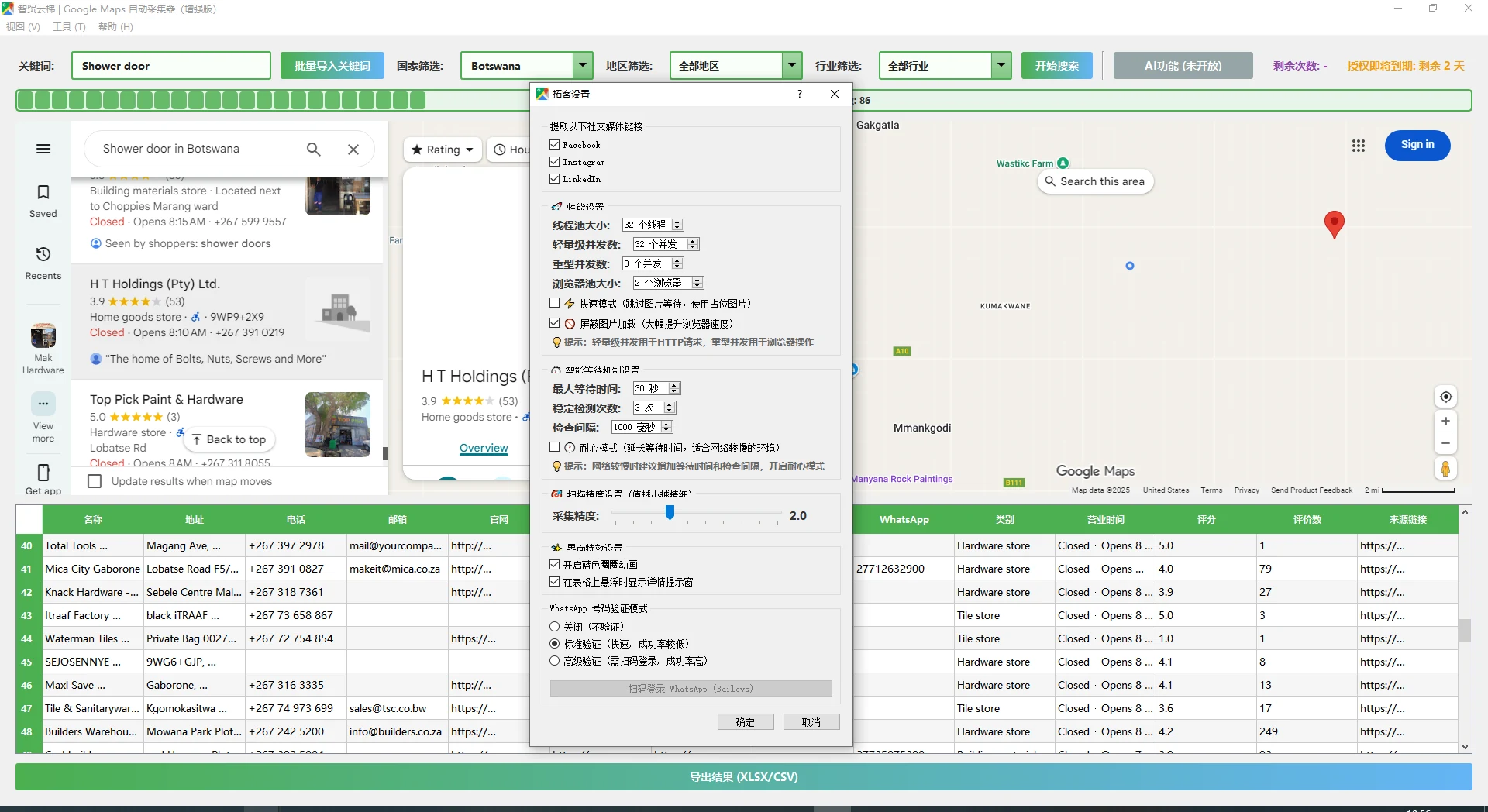Viewport: 1488px width, 812px height.
Task: Click the 重型并发数 spinner field
Action: (653, 263)
